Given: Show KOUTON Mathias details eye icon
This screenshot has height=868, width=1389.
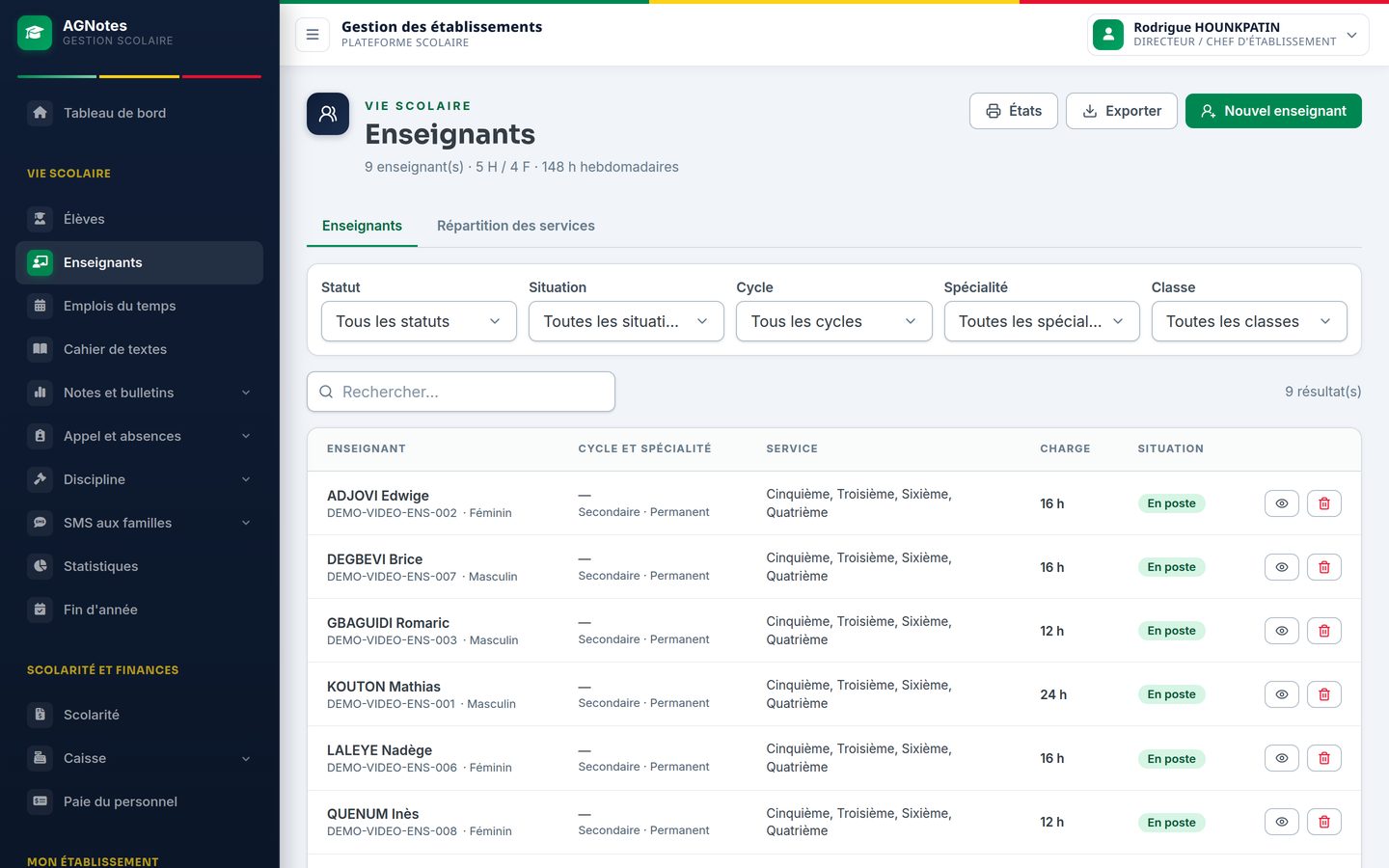Looking at the screenshot, I should [x=1282, y=694].
